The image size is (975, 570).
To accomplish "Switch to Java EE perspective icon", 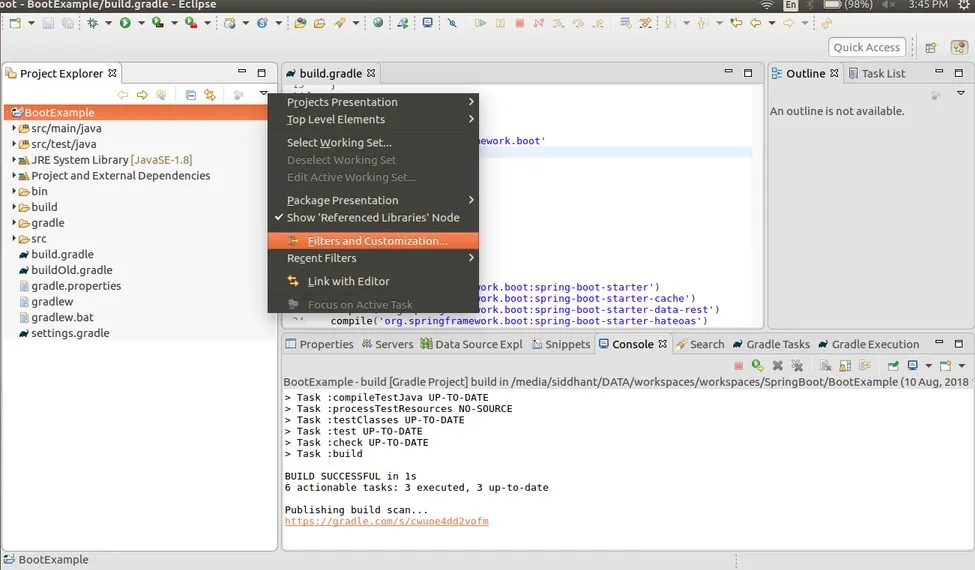I will tap(959, 47).
